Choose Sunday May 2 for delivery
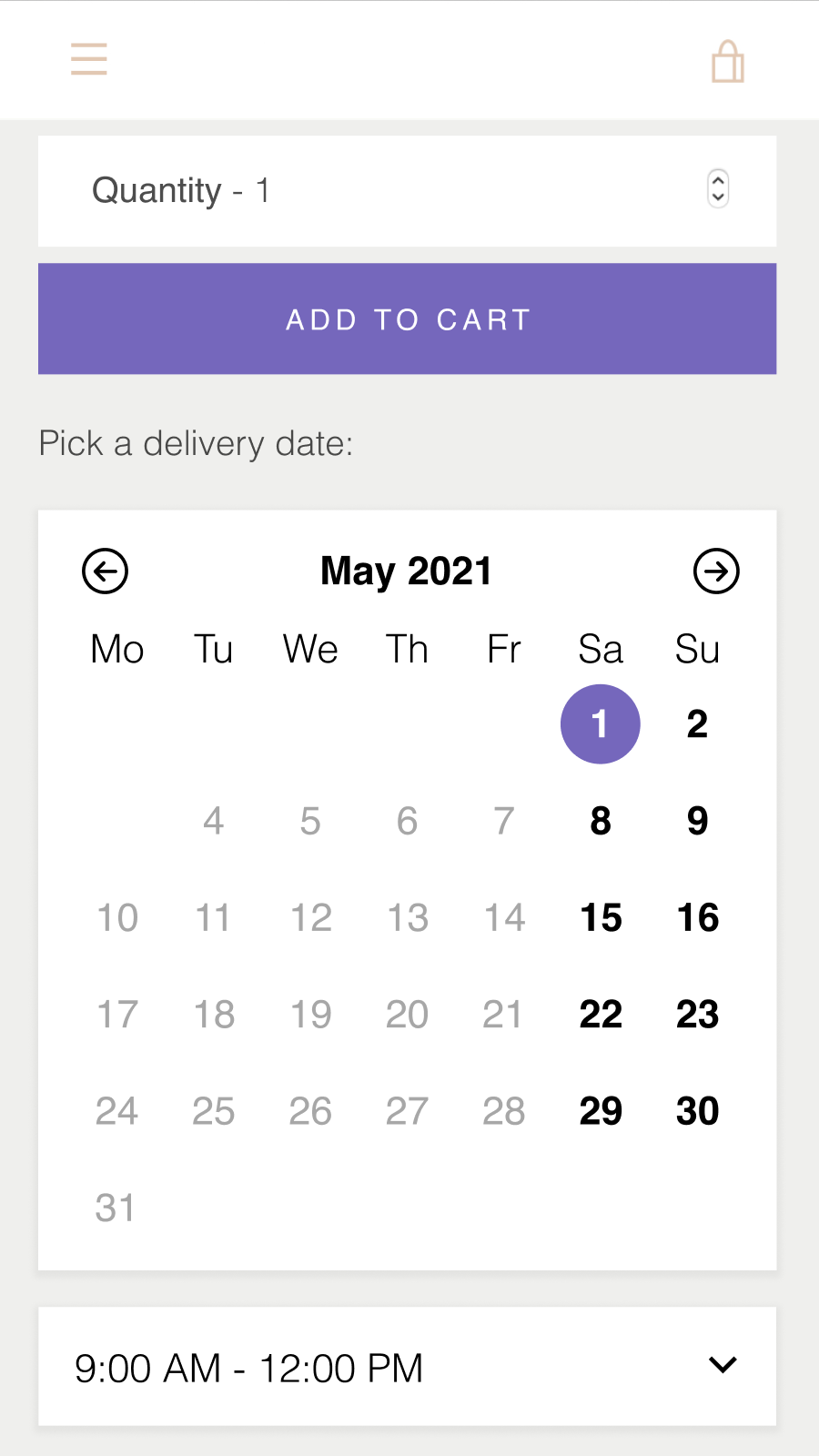The width and height of the screenshot is (819, 1456). (697, 724)
